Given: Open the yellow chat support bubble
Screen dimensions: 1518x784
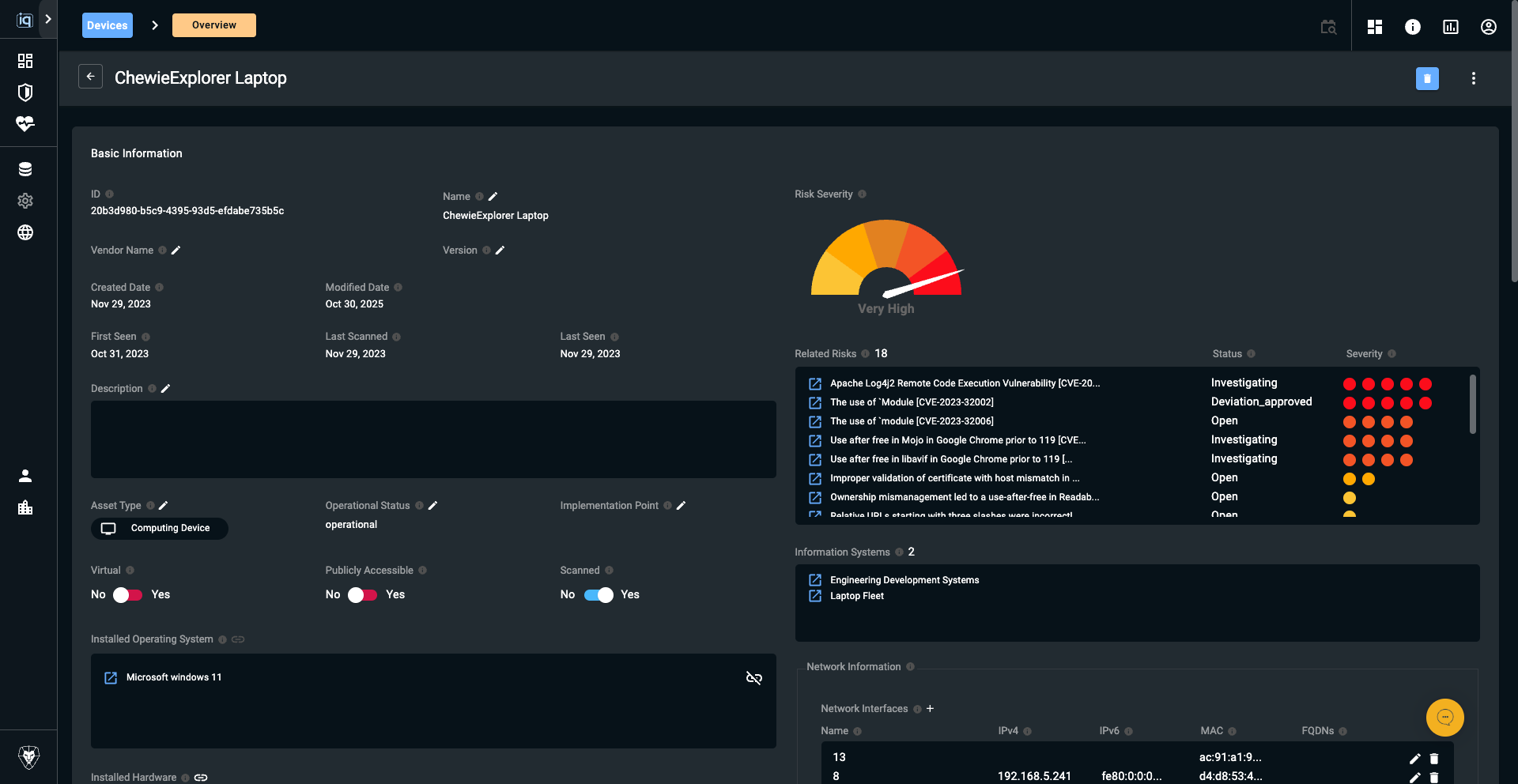Looking at the screenshot, I should pyautogui.click(x=1445, y=718).
